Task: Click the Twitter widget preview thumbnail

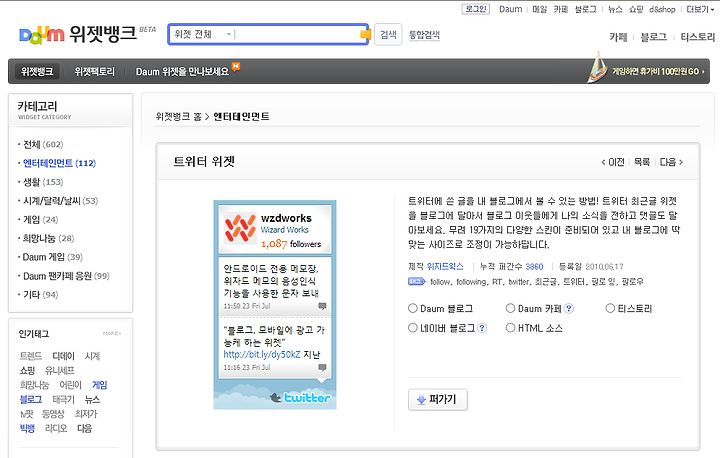Action: tap(275, 305)
